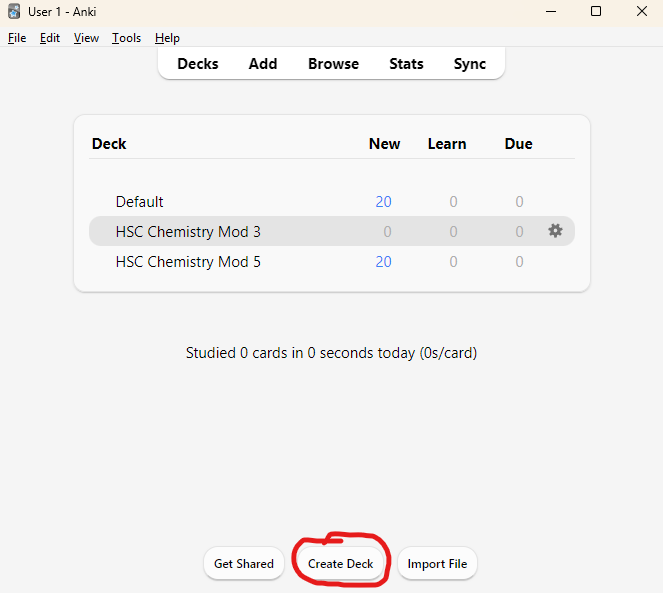Click the Due count for HSC Chemistry Mod 5
The height and width of the screenshot is (593, 663).
pyautogui.click(x=519, y=262)
